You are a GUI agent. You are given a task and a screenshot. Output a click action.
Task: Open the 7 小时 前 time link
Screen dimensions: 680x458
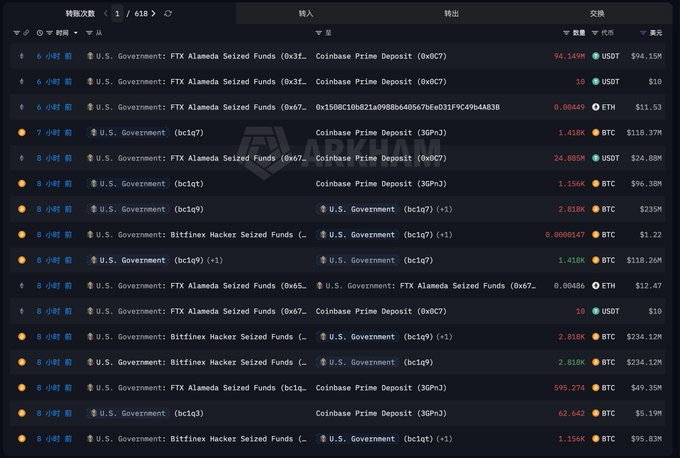coord(54,133)
